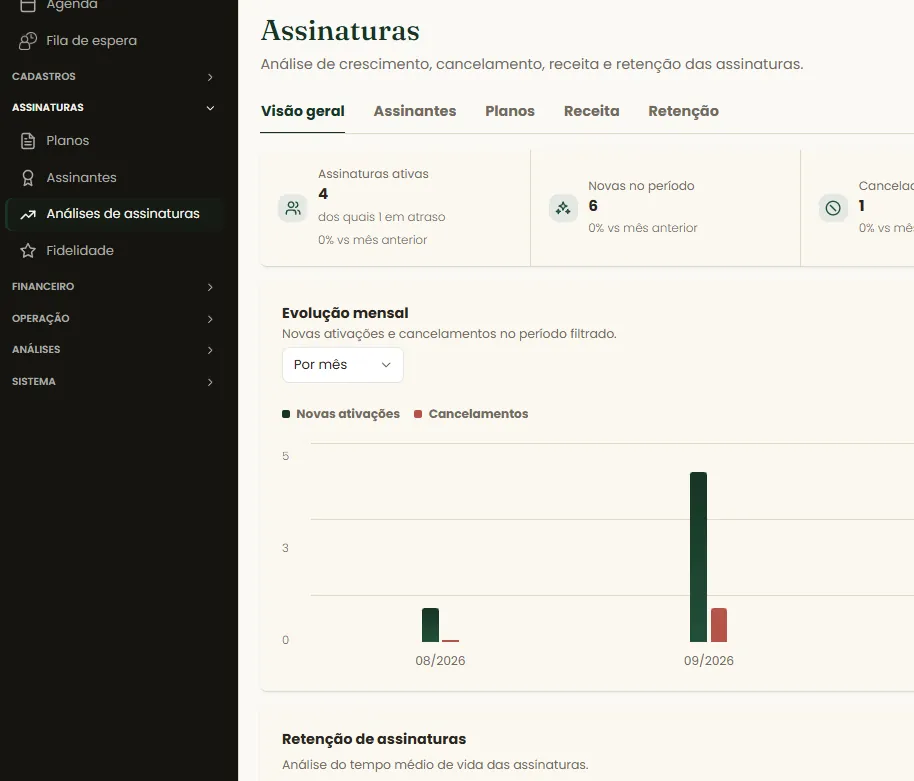Click the Evolução mensal heading
The height and width of the screenshot is (781, 914).
[x=345, y=314]
